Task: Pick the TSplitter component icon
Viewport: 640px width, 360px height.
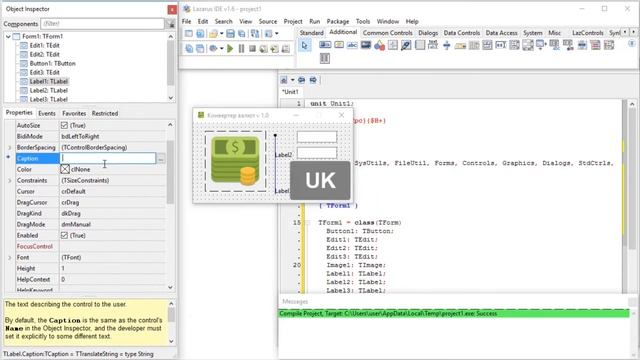Action: tap(447, 45)
